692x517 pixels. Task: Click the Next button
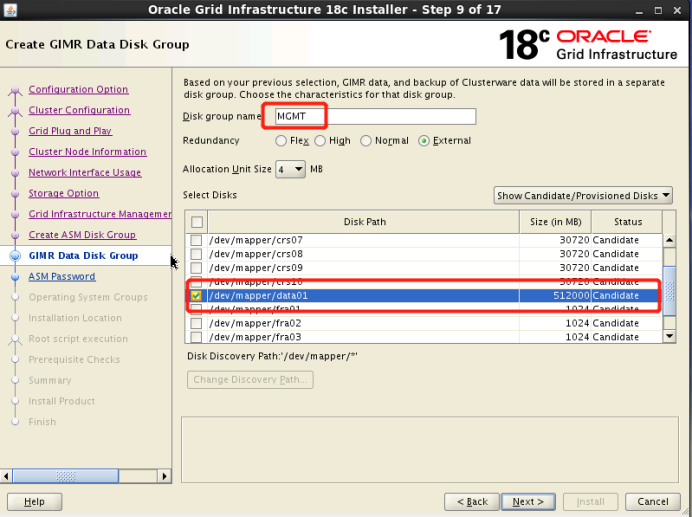528,501
